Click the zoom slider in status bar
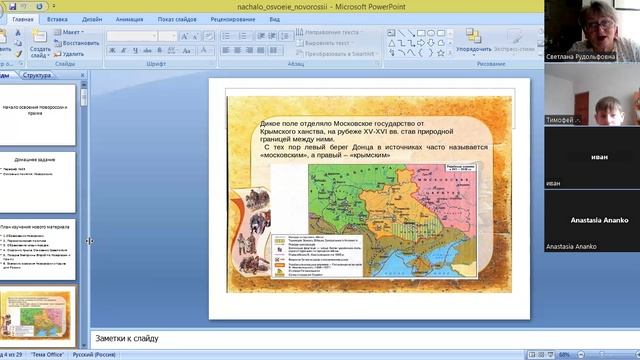Screen dimensions: 640x360 (x=601, y=355)
